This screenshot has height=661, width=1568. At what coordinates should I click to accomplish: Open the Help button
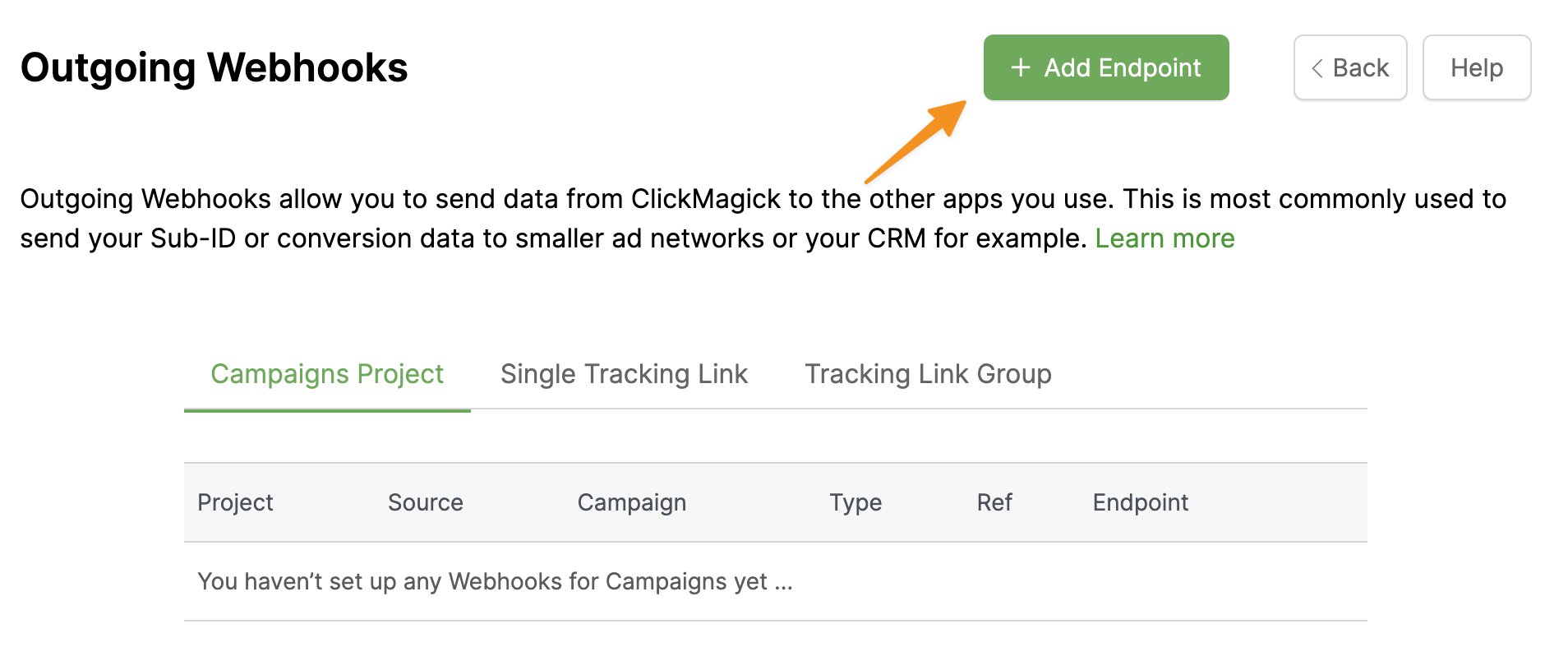1476,67
